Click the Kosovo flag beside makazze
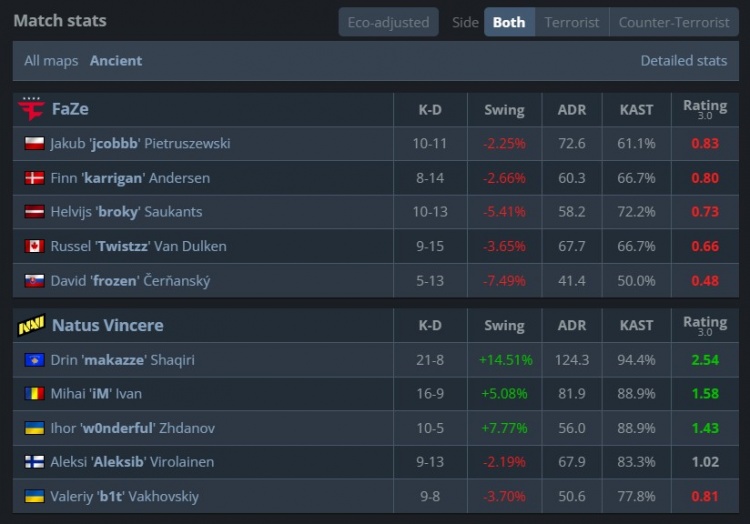 34,360
